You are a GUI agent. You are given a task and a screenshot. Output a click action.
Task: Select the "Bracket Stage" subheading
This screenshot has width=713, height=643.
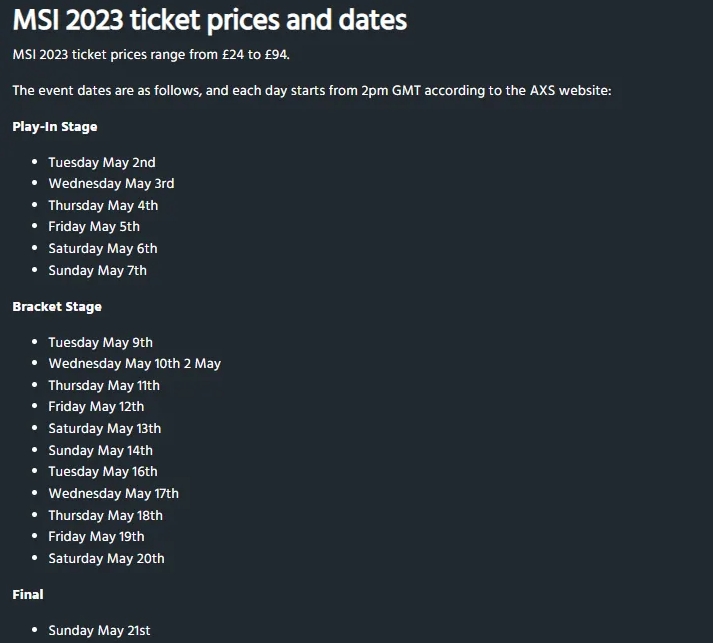pos(57,307)
